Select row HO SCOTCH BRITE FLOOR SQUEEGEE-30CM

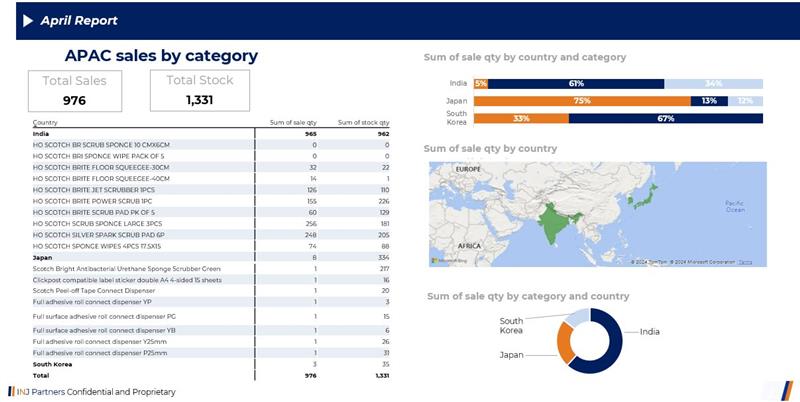pyautogui.click(x=211, y=167)
